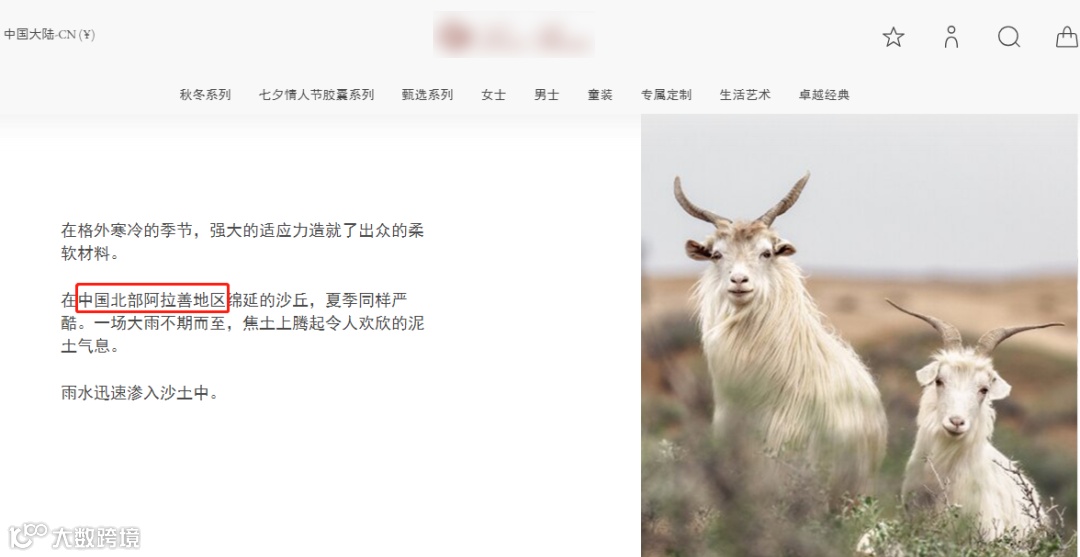This screenshot has height=557, width=1080.
Task: Click the paragraph starting 在格外寒冷的季节
Action: point(242,242)
